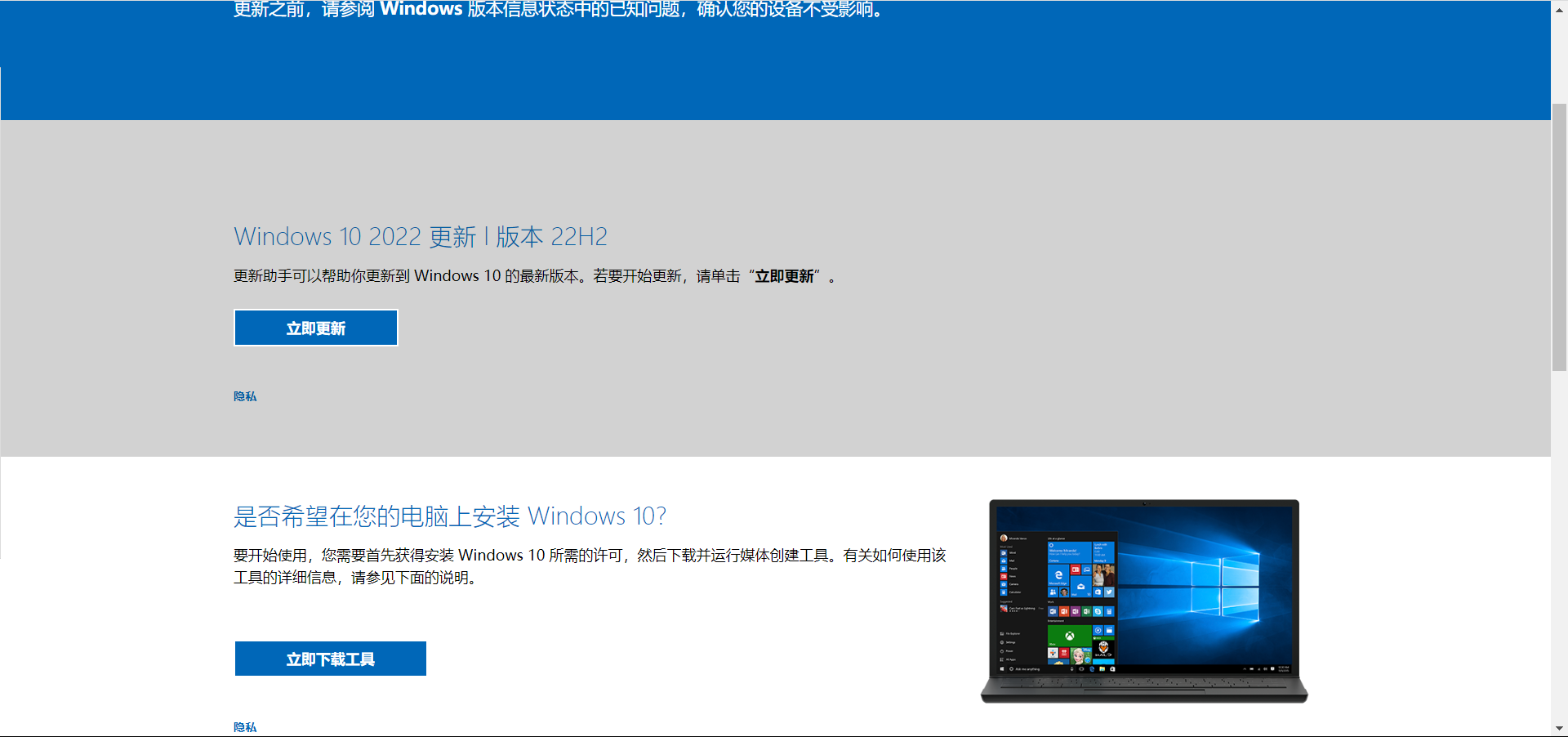Click the 立即更新 button

pyautogui.click(x=316, y=328)
